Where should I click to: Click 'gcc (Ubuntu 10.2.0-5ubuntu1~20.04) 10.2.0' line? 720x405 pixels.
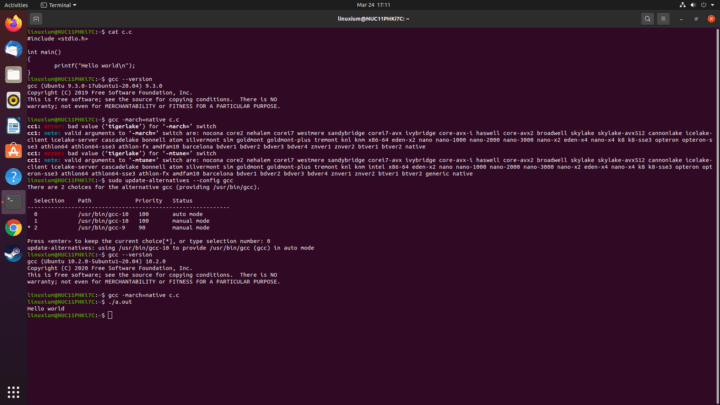click(x=96, y=261)
